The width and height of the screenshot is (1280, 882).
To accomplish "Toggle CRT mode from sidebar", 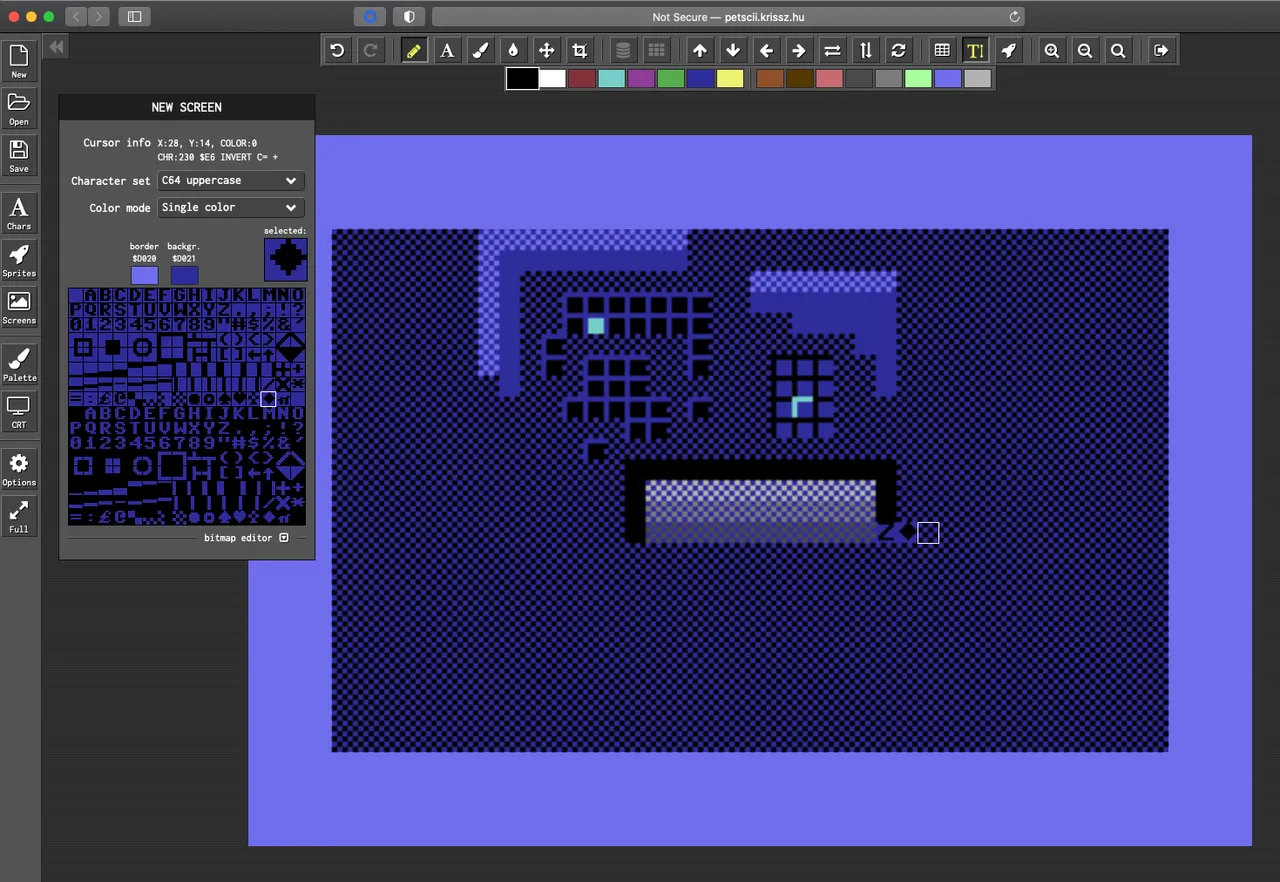I will click(19, 412).
